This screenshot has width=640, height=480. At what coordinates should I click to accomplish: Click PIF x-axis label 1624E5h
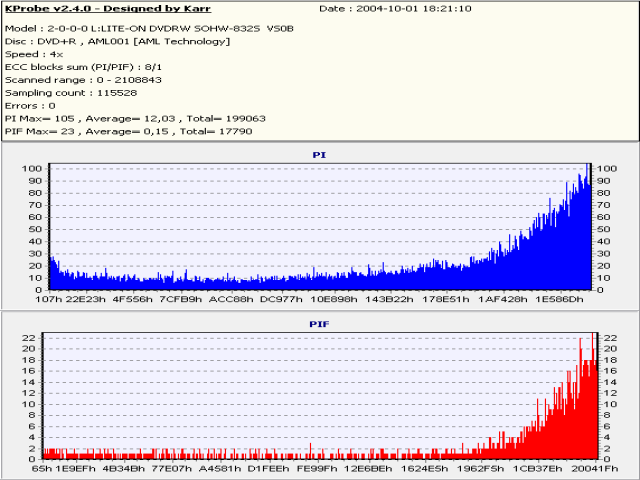pos(424,469)
